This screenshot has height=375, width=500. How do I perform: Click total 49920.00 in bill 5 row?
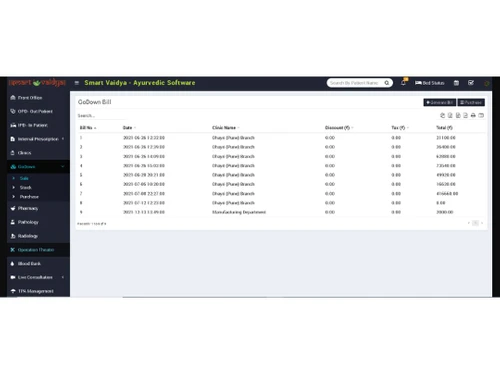446,175
